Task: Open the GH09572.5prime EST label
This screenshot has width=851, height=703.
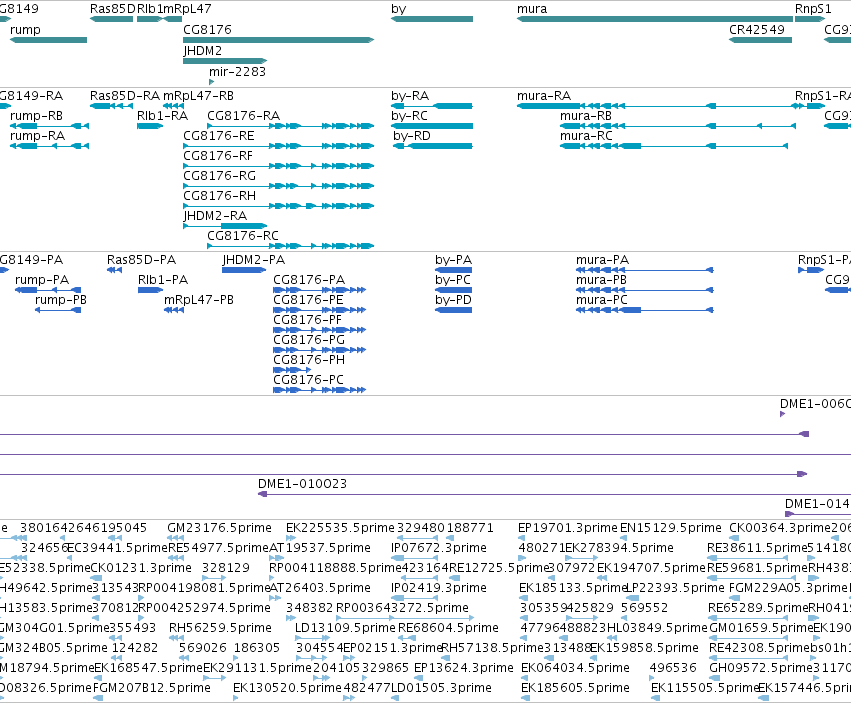Action: pyautogui.click(x=760, y=668)
